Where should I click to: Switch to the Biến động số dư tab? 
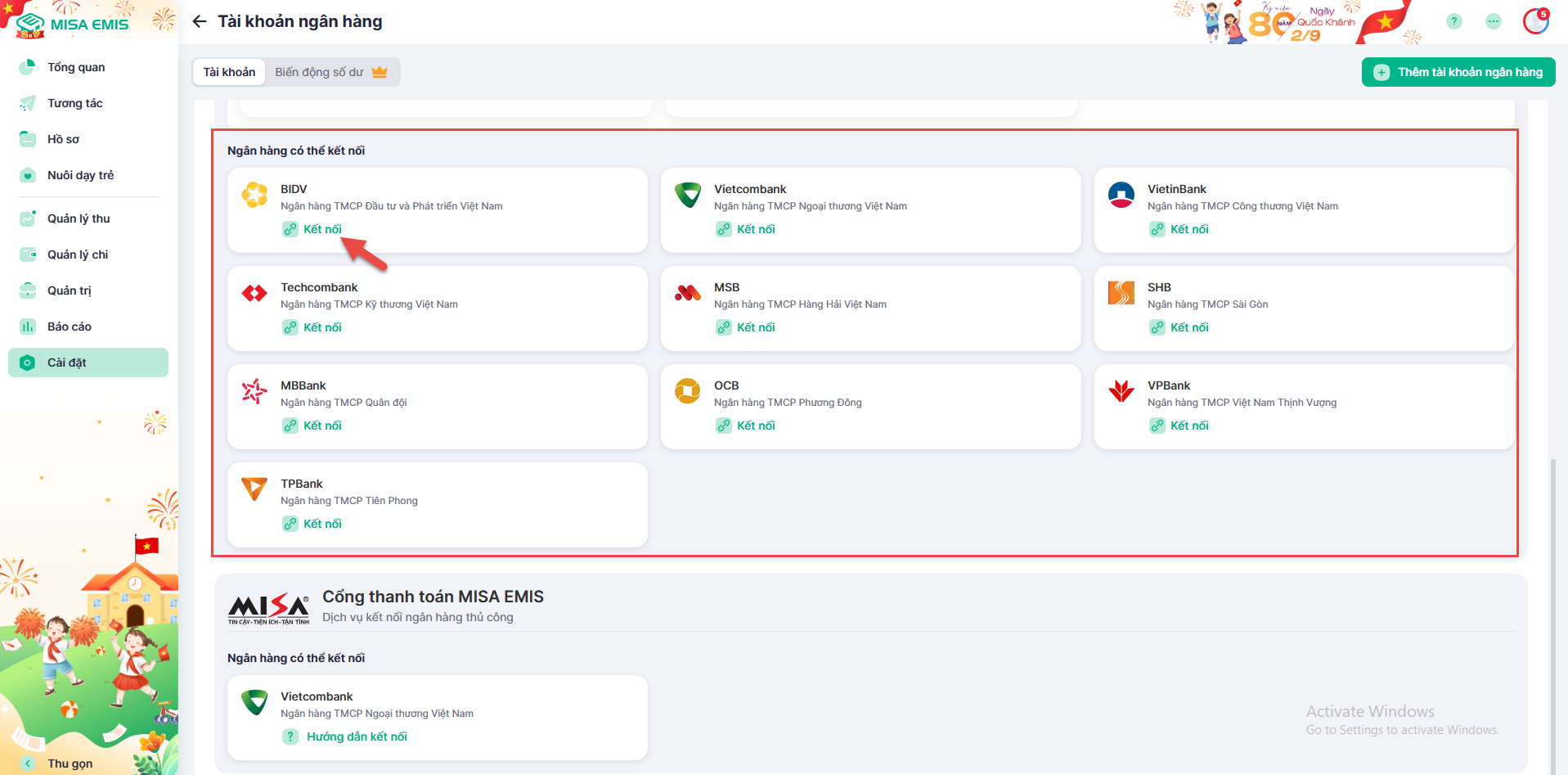[331, 72]
